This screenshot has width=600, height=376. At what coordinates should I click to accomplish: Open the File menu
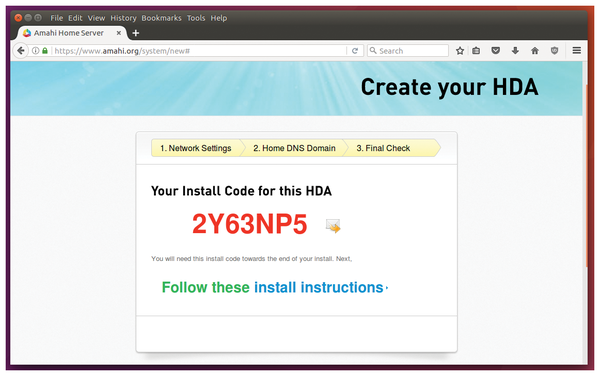pos(56,18)
